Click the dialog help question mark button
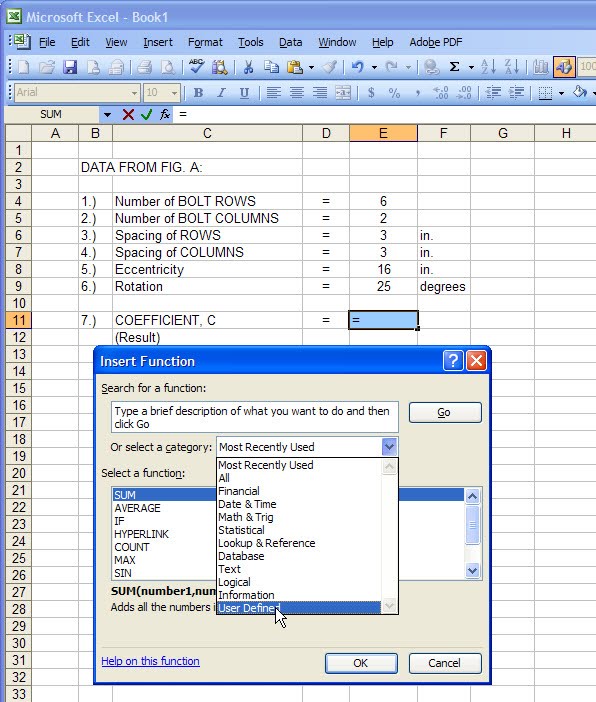596x702 pixels. click(453, 360)
